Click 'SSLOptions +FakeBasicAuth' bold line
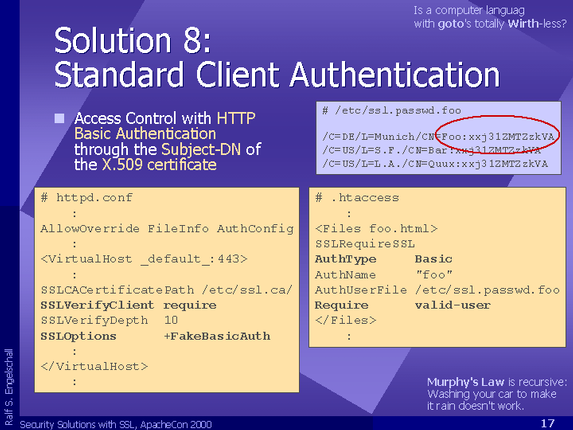The width and height of the screenshot is (573, 430). [x=155, y=336]
